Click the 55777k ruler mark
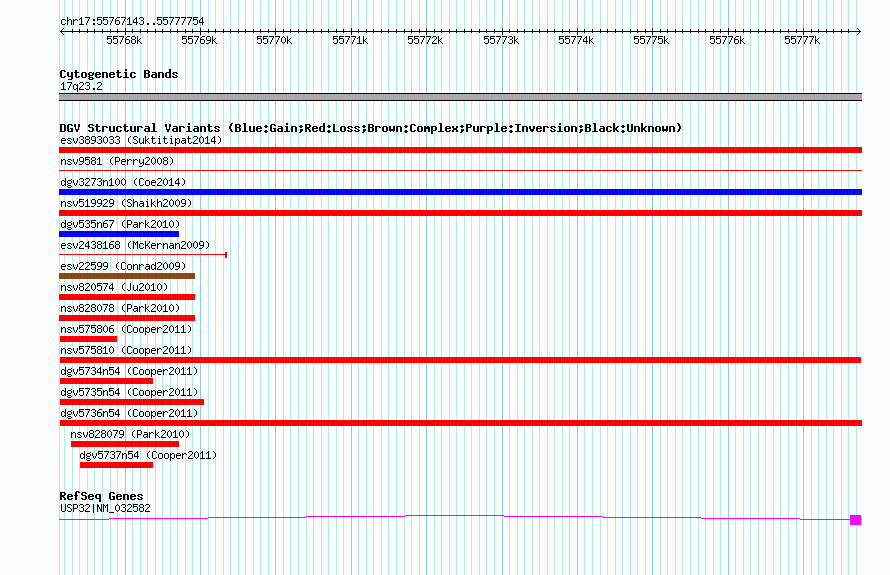 [x=802, y=40]
